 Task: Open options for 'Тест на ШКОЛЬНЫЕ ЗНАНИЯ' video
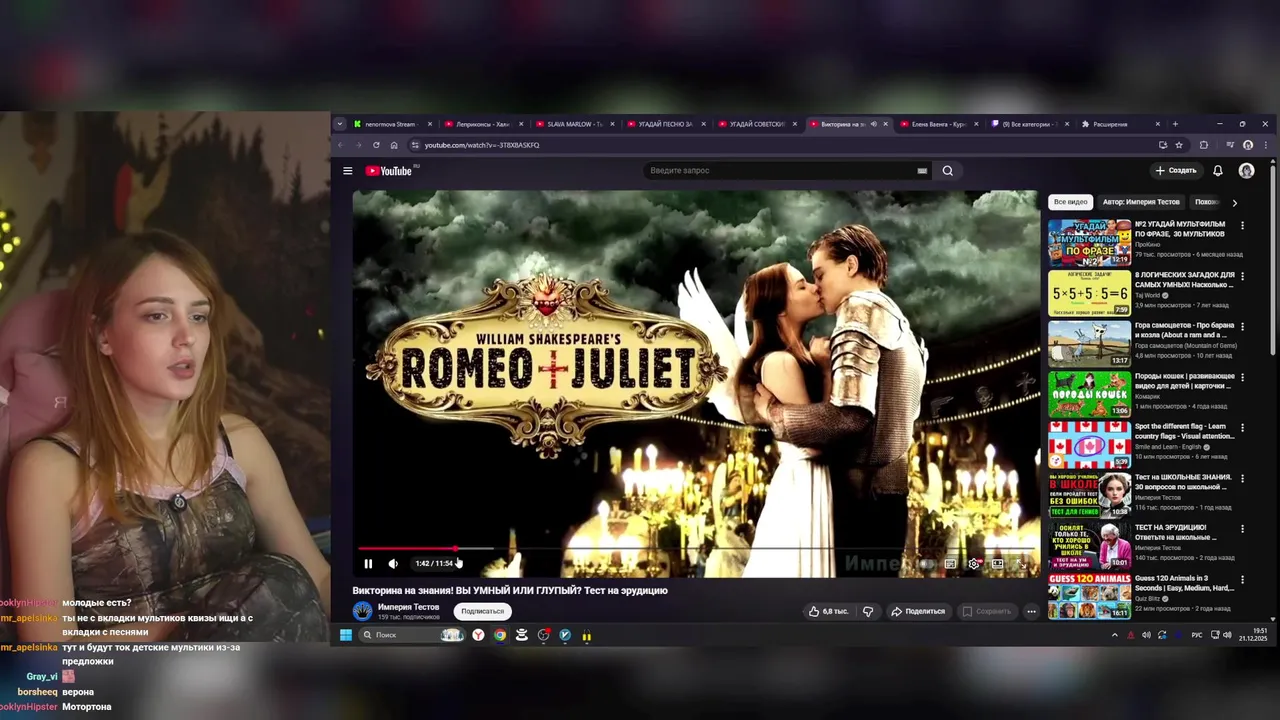pyautogui.click(x=1242, y=479)
